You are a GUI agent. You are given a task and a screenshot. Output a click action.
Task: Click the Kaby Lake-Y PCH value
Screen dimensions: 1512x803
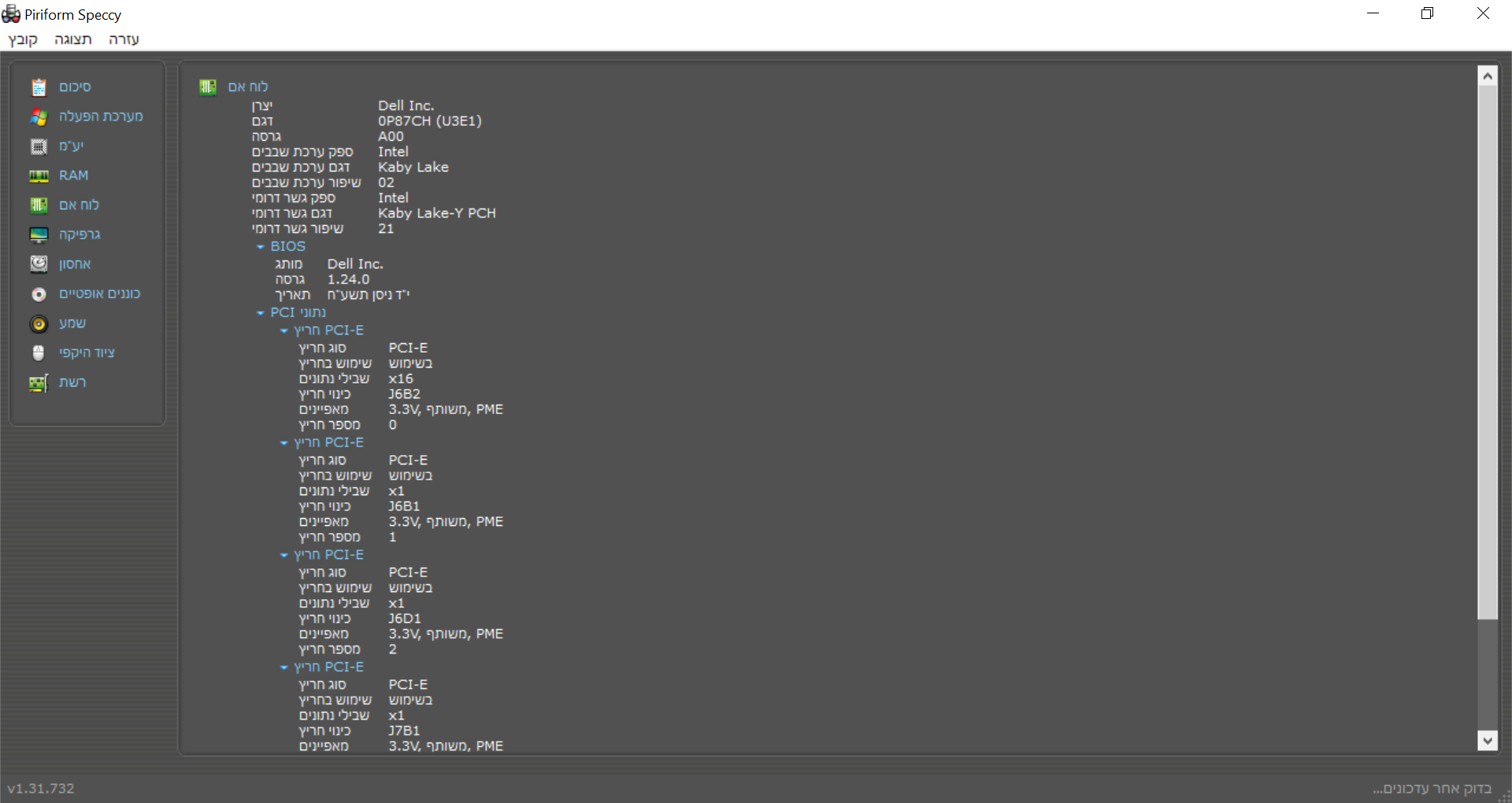437,213
